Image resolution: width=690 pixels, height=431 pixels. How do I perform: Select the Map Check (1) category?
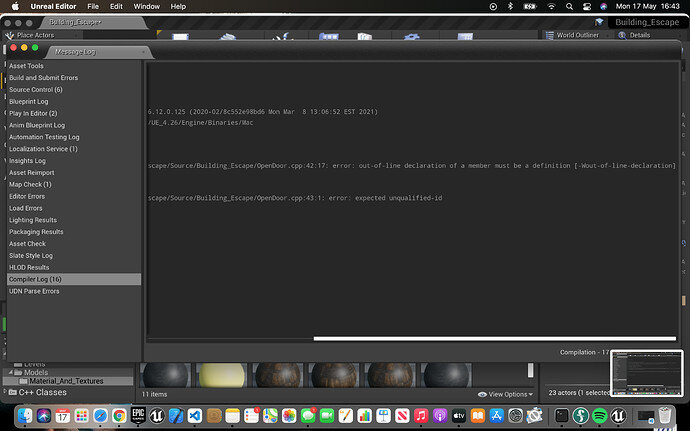tap(74, 184)
